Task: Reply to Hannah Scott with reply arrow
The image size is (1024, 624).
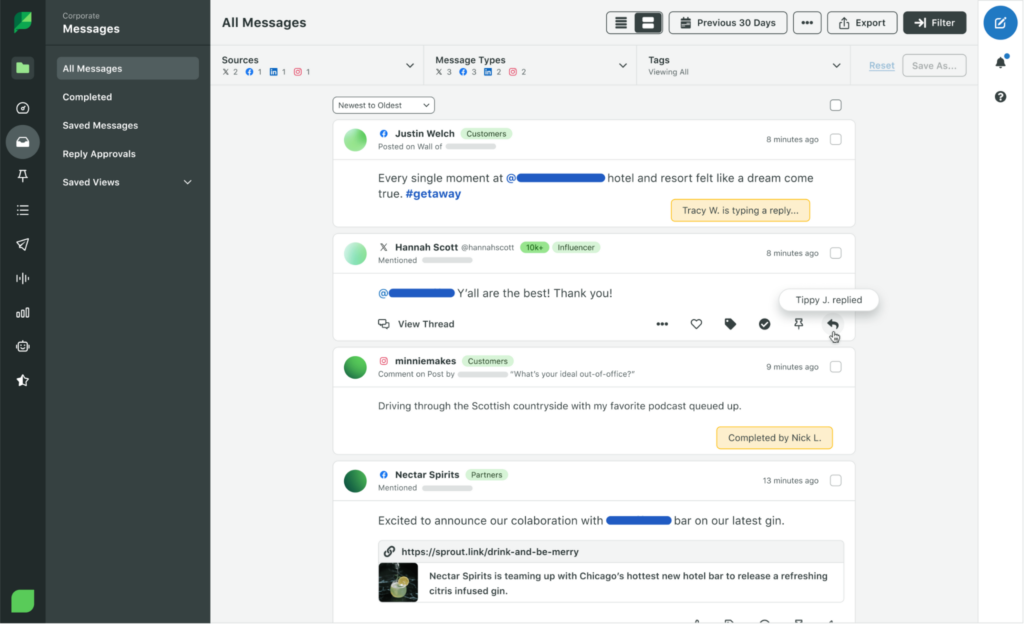Action: 833,324
